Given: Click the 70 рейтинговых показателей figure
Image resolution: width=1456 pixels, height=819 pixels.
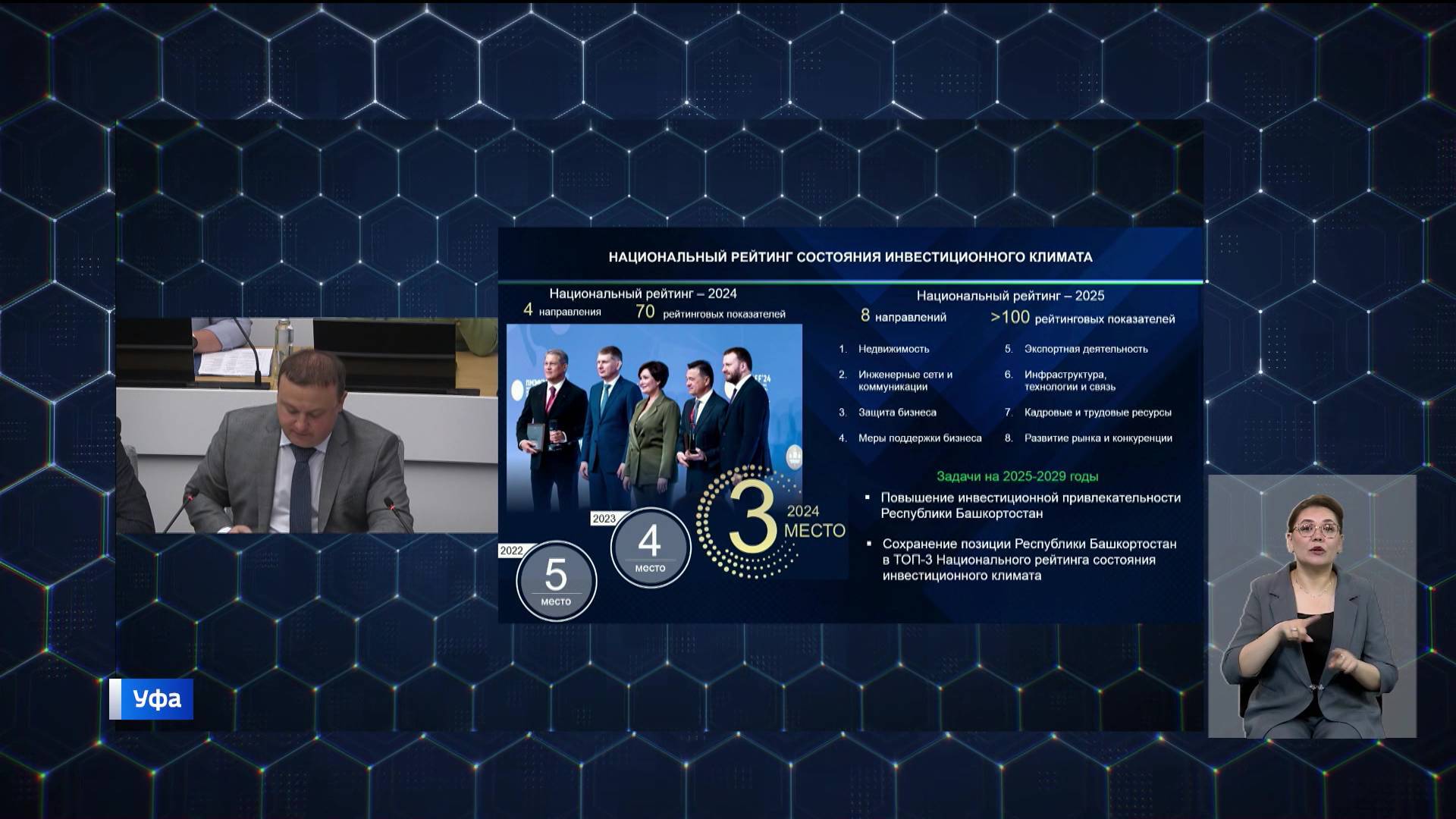Looking at the screenshot, I should (x=710, y=312).
